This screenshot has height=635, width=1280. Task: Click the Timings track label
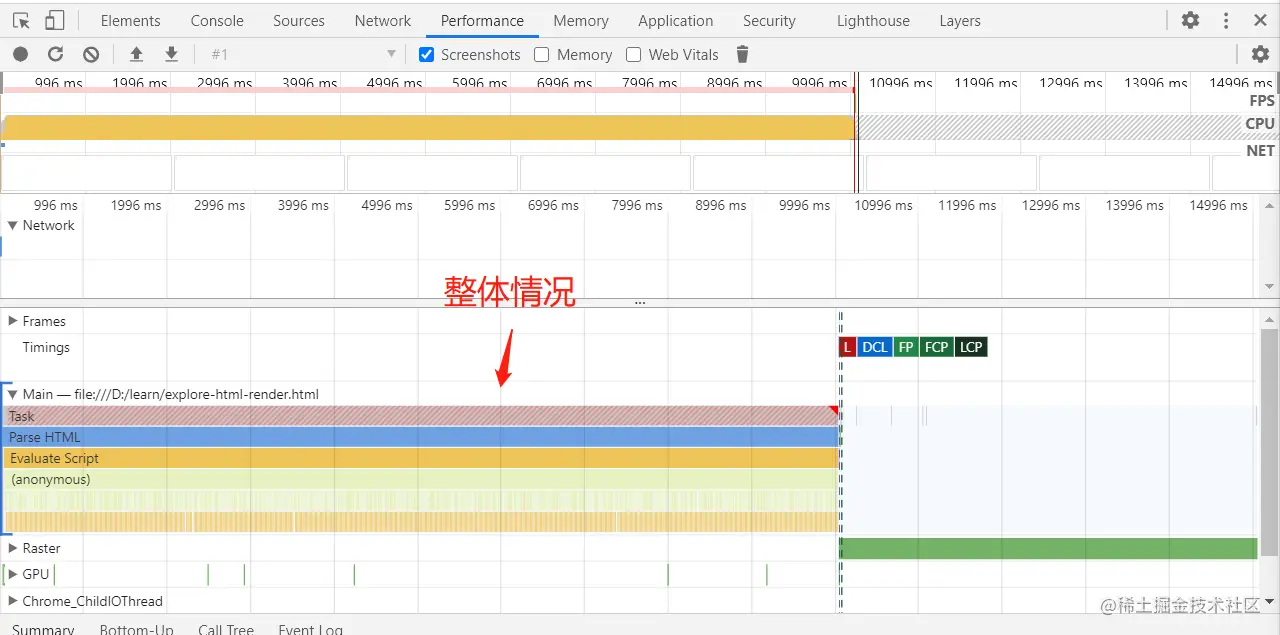(46, 347)
